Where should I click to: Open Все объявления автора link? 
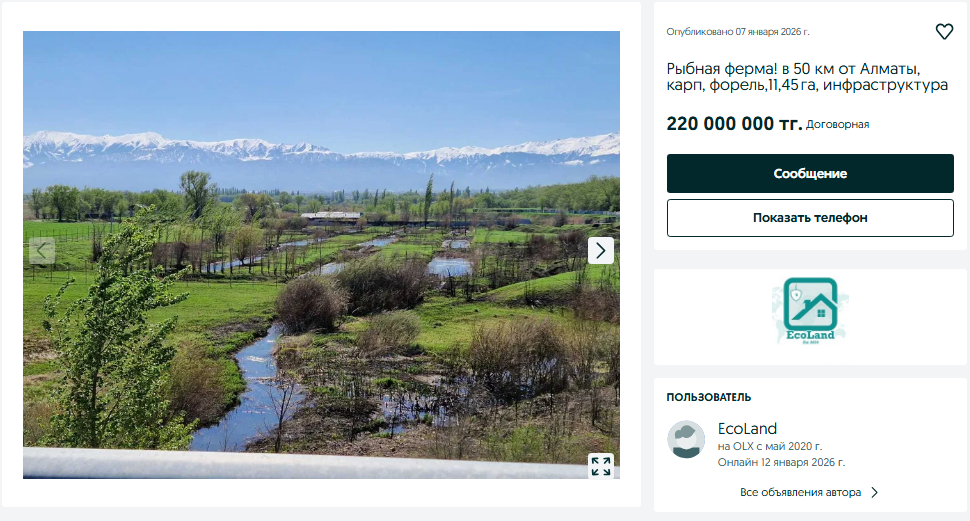tap(801, 492)
